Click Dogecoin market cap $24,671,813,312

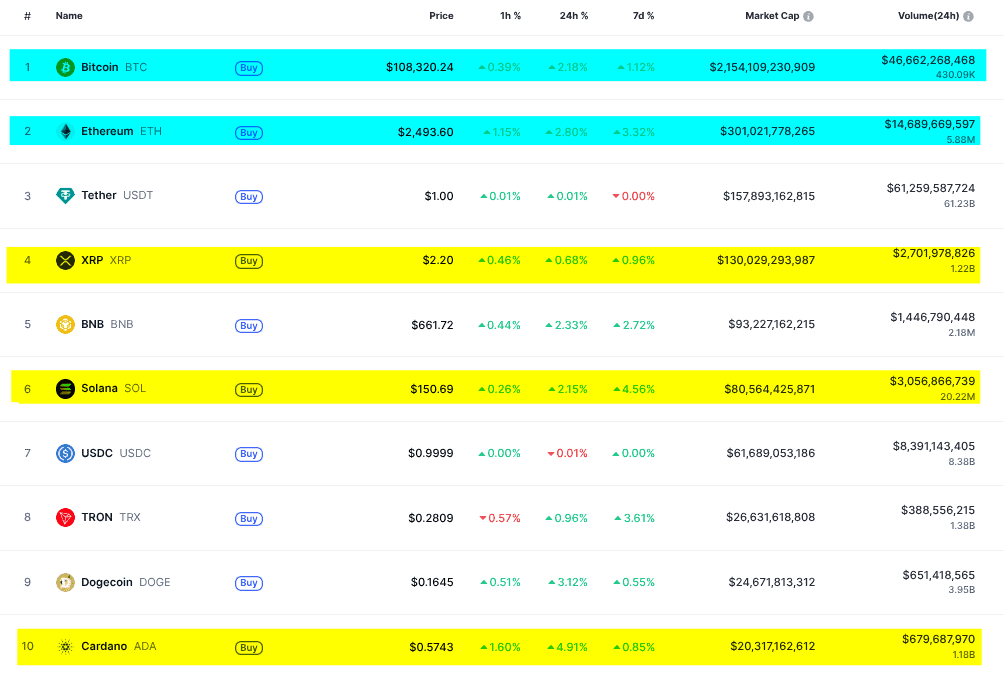pos(772,582)
